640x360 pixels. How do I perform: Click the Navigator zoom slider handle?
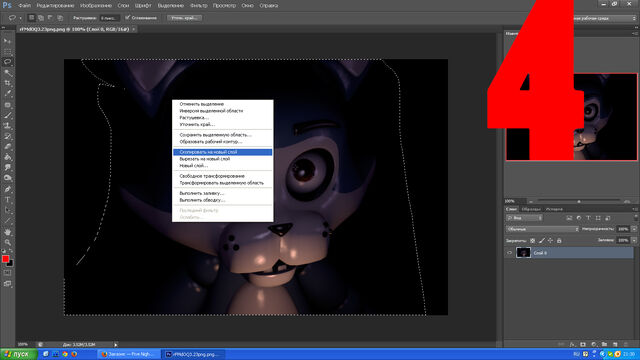[x=579, y=201]
